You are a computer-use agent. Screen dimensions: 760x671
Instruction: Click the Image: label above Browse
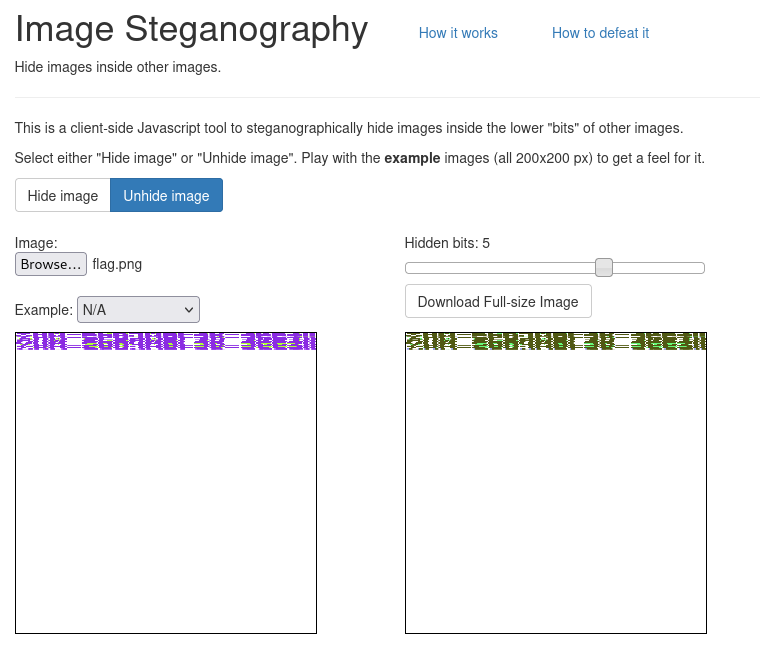36,243
